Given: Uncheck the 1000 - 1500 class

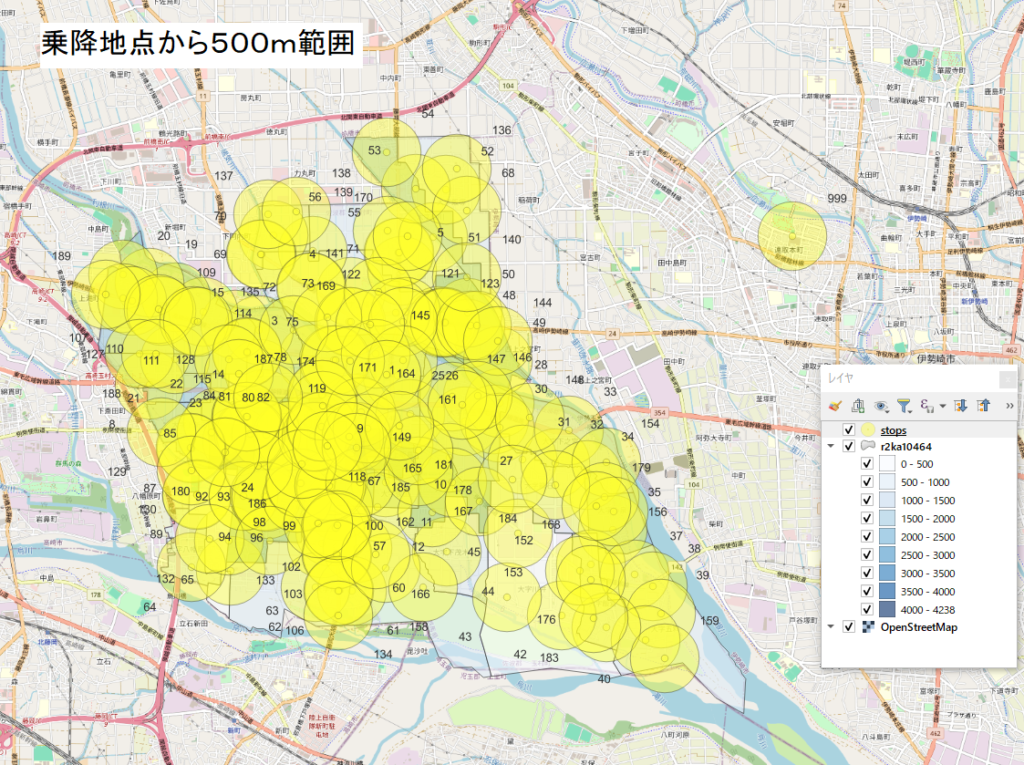Looking at the screenshot, I should point(867,500).
